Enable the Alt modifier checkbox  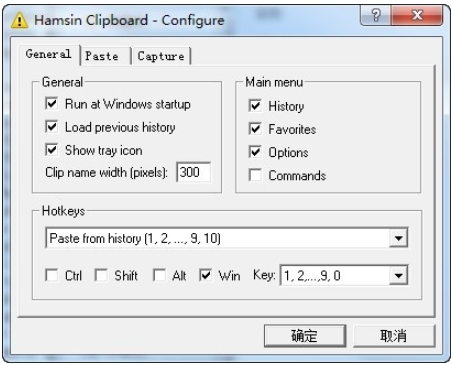(x=159, y=275)
